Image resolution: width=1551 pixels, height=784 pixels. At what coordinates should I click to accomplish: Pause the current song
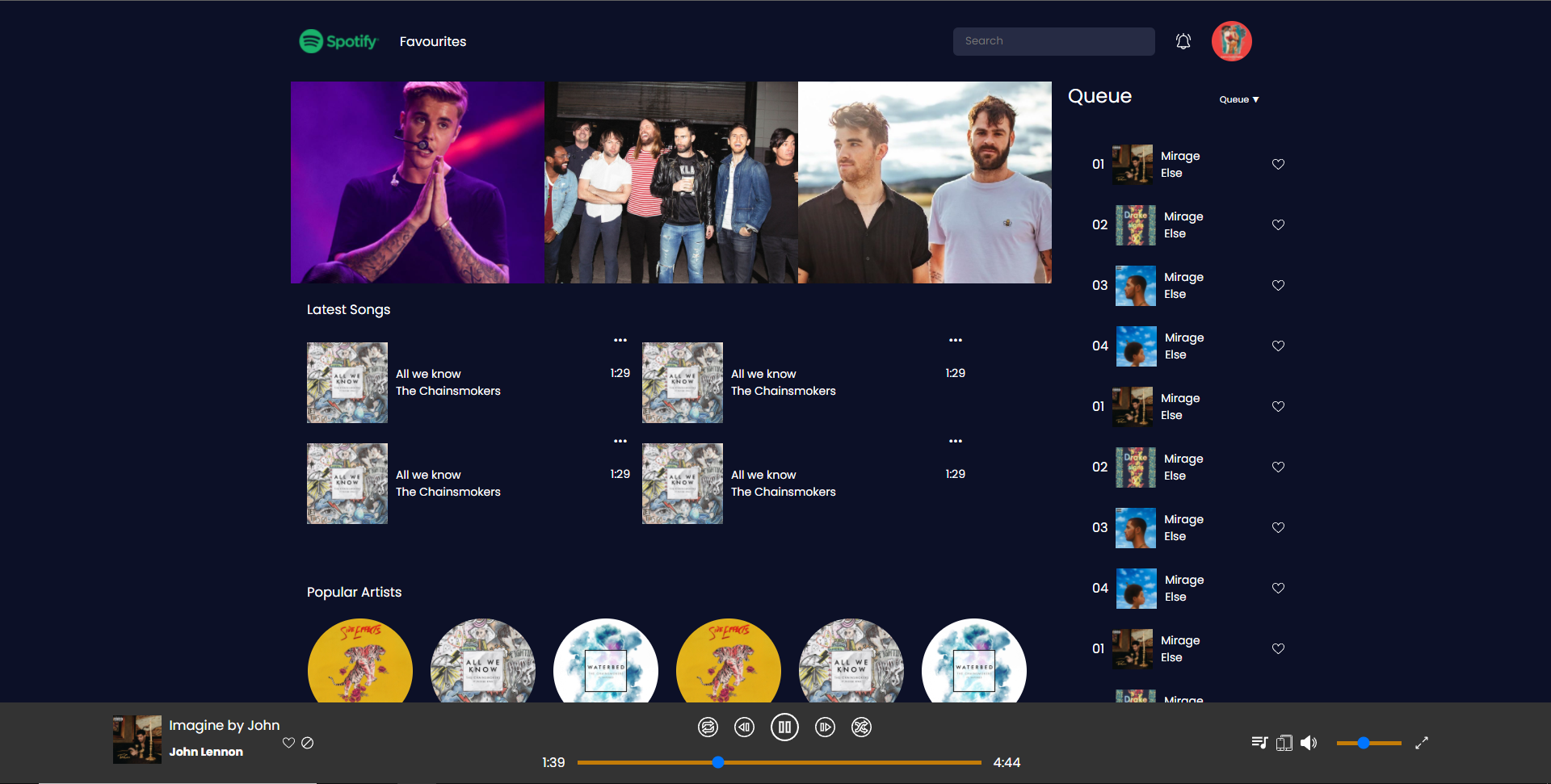coord(784,727)
